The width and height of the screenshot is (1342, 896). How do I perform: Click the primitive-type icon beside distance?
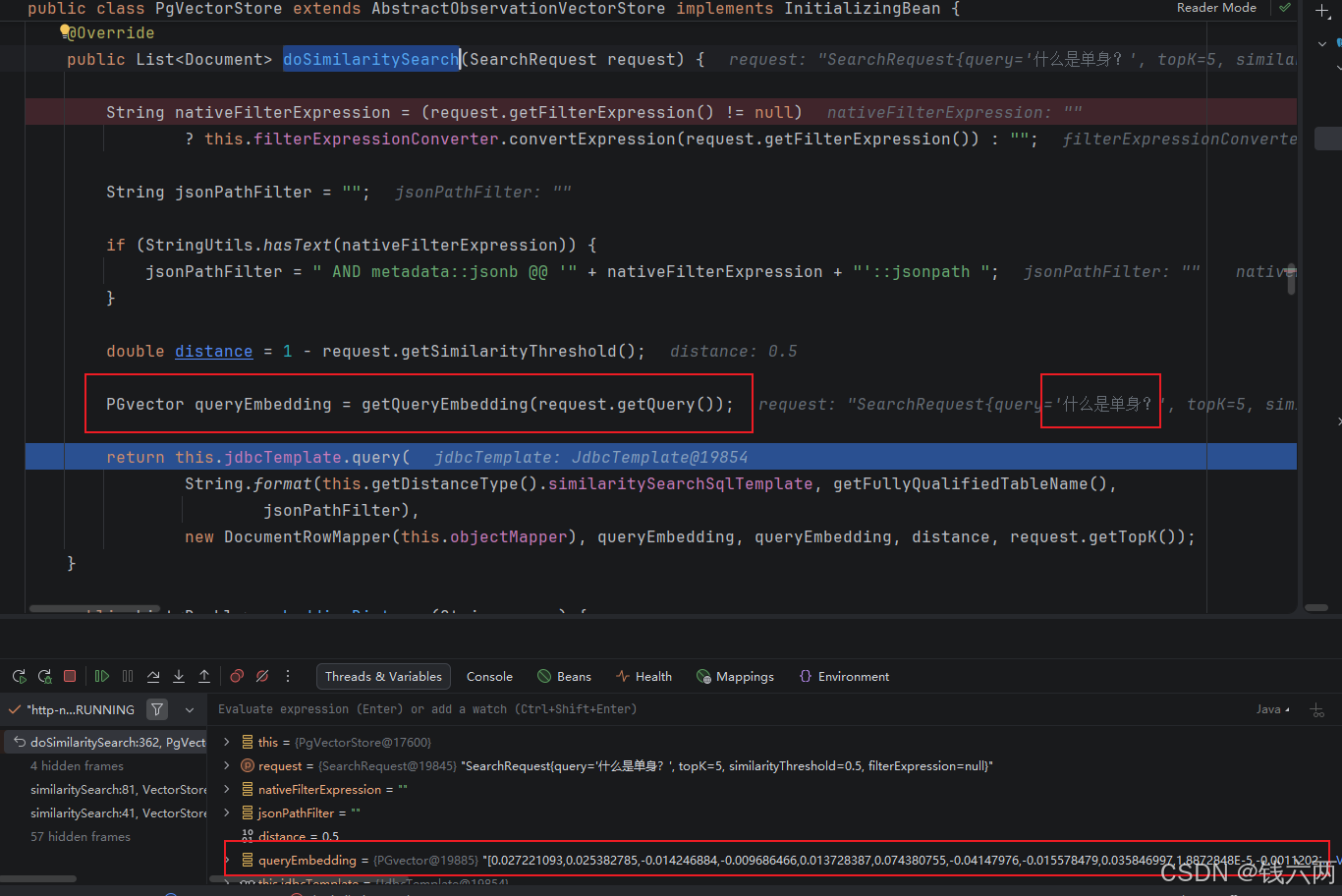tap(248, 836)
